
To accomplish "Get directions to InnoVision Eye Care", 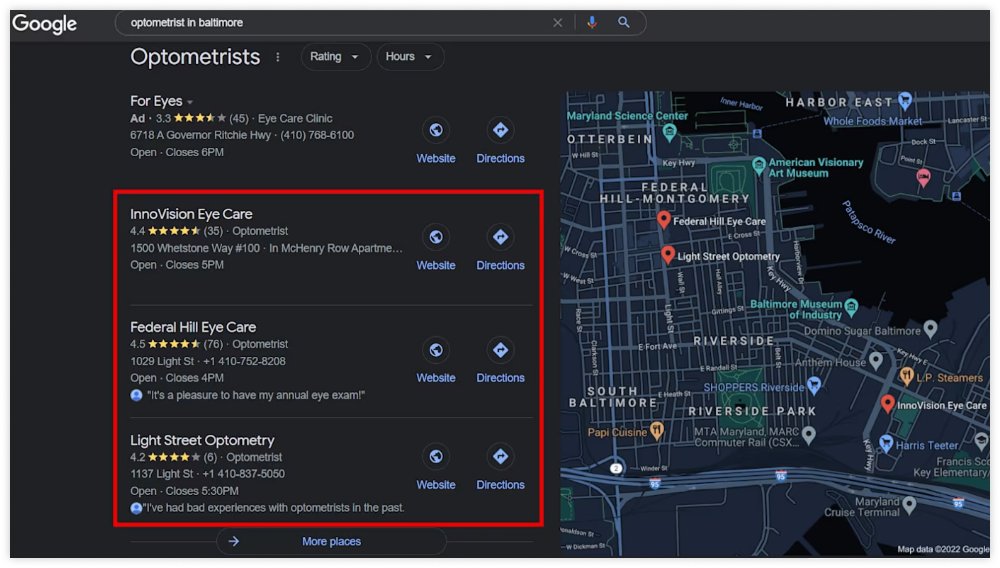I will [500, 238].
